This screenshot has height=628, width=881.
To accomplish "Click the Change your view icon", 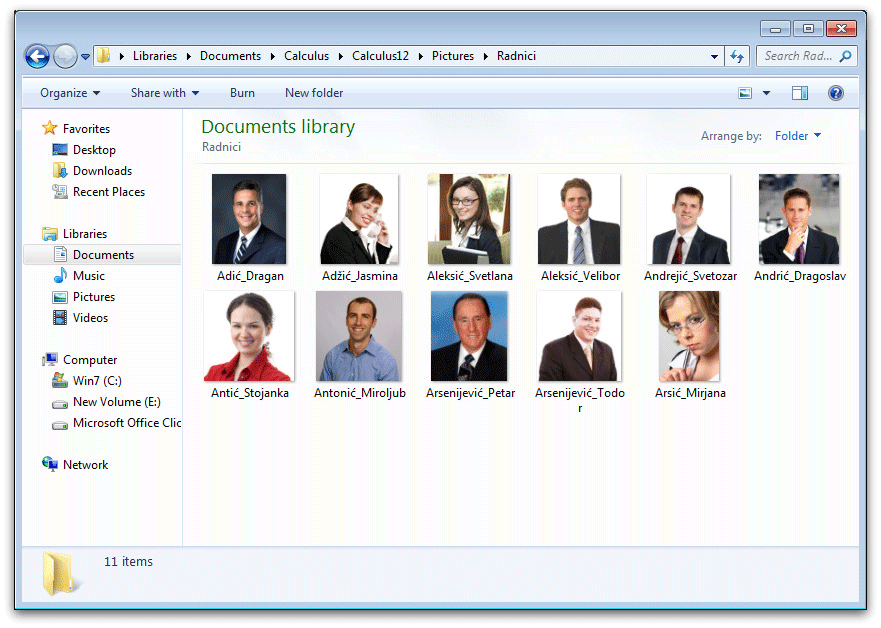I will click(745, 93).
